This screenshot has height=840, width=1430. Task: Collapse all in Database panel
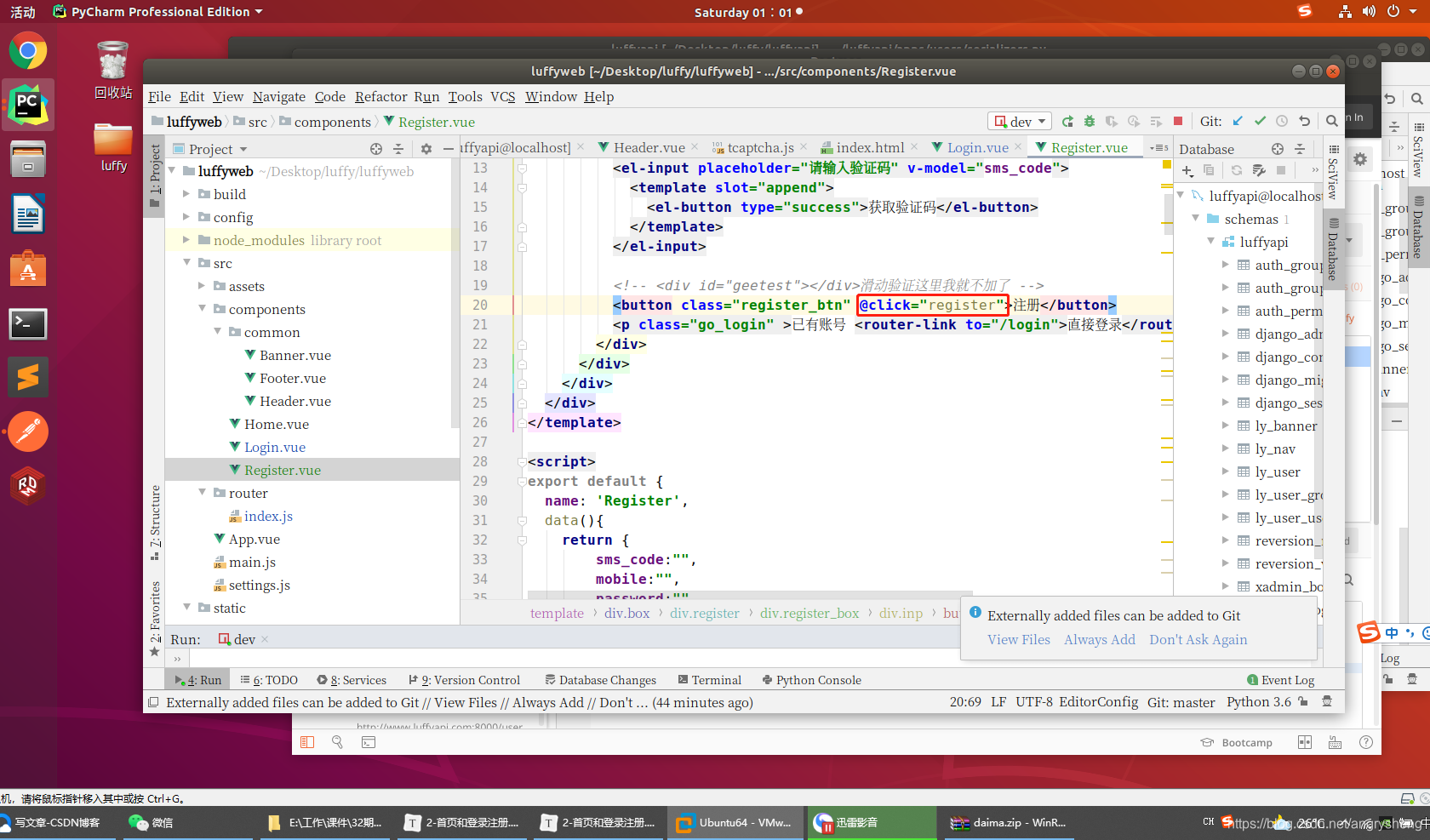pyautogui.click(x=1300, y=149)
